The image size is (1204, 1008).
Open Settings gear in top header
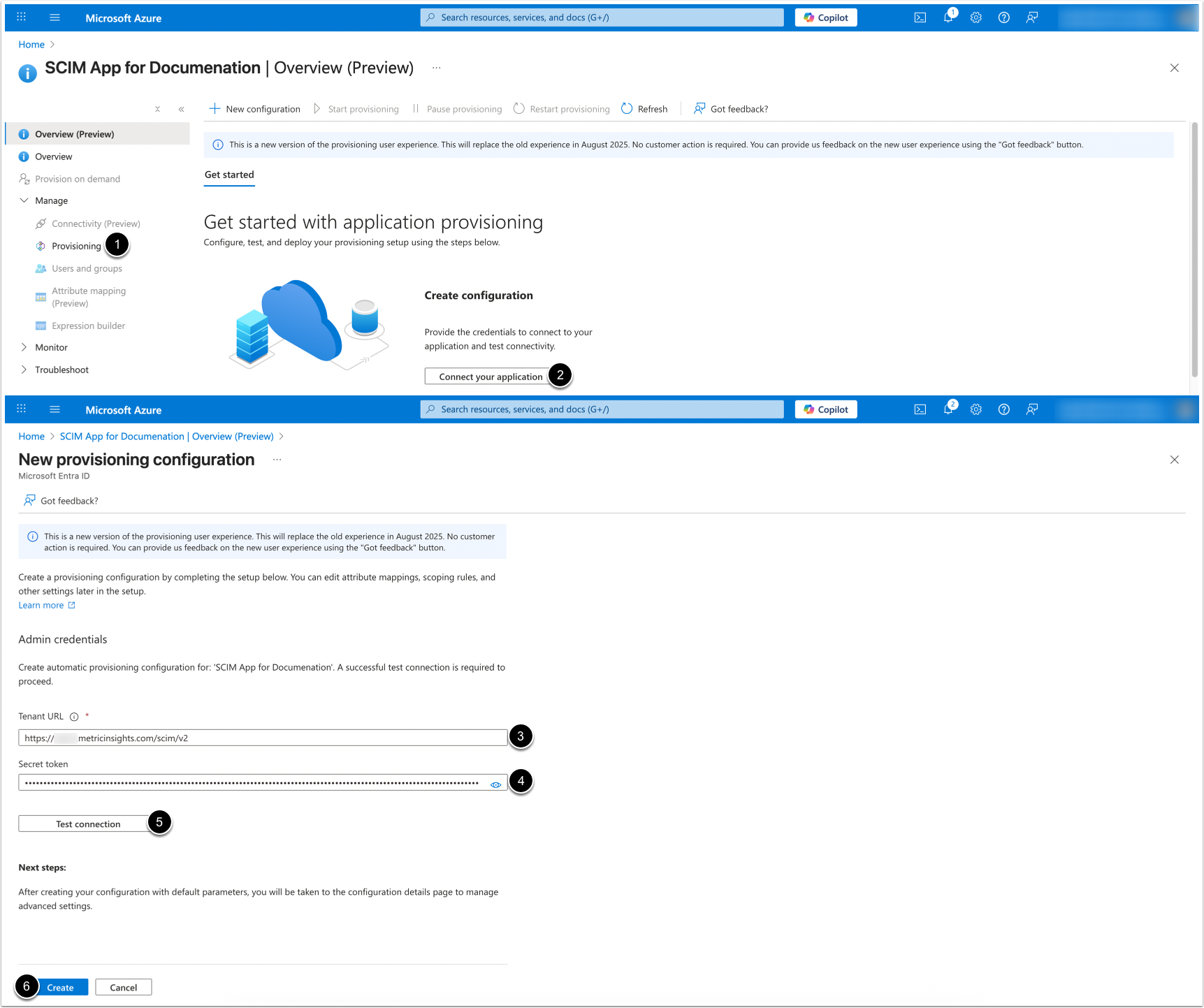coord(976,17)
